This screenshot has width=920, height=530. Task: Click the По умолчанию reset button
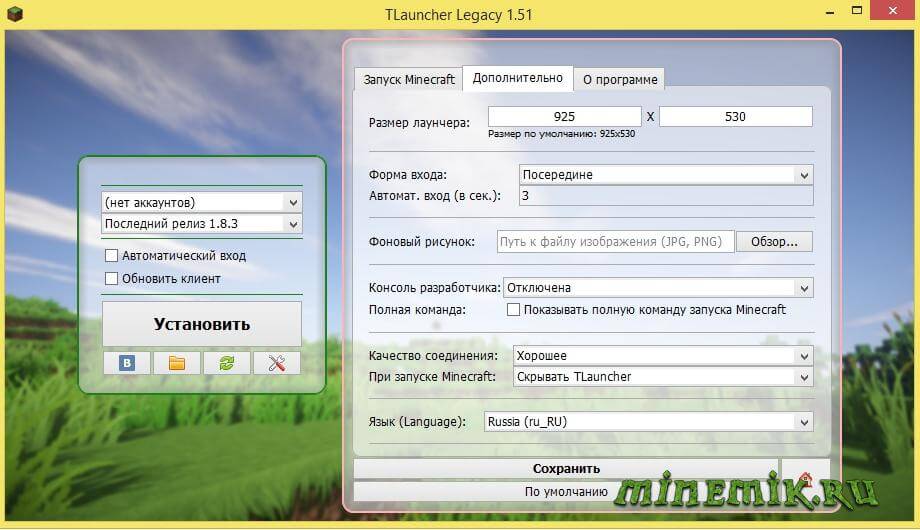(566, 491)
